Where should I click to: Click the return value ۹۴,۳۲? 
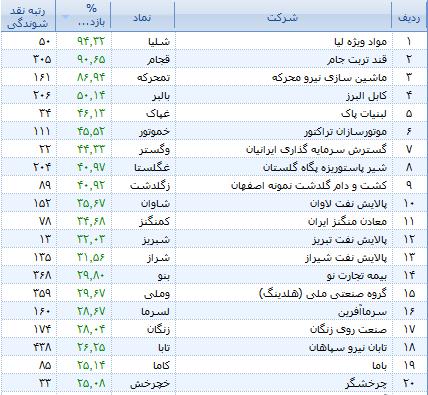point(91,42)
